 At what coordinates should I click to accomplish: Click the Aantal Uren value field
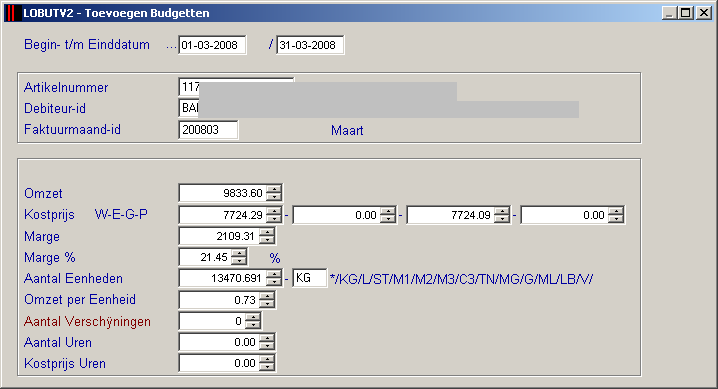pyautogui.click(x=219, y=342)
